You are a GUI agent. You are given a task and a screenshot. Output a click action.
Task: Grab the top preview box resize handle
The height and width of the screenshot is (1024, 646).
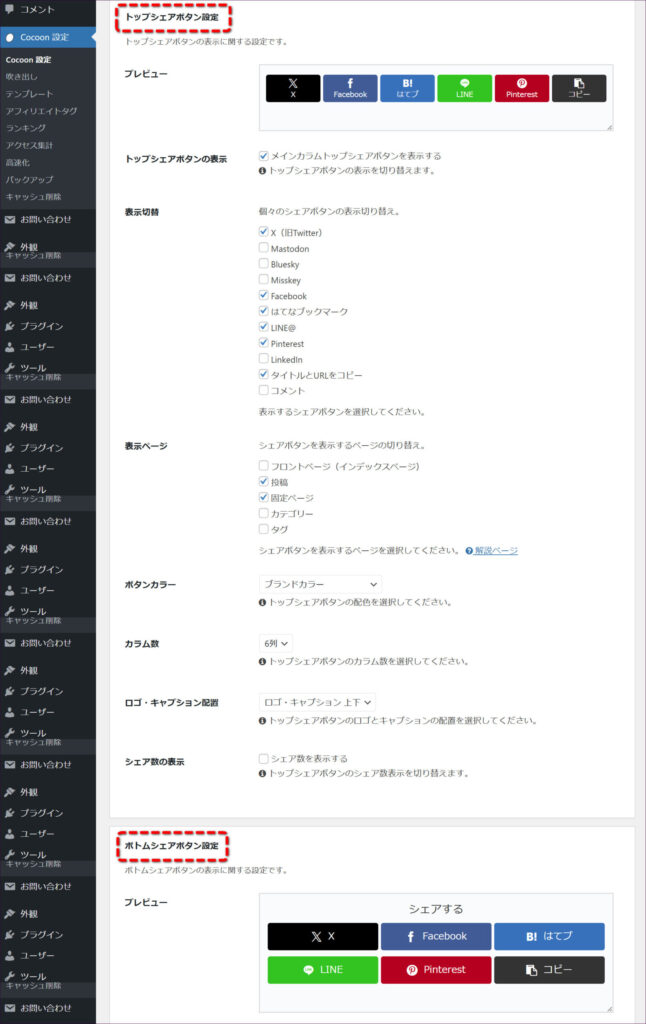[608, 126]
